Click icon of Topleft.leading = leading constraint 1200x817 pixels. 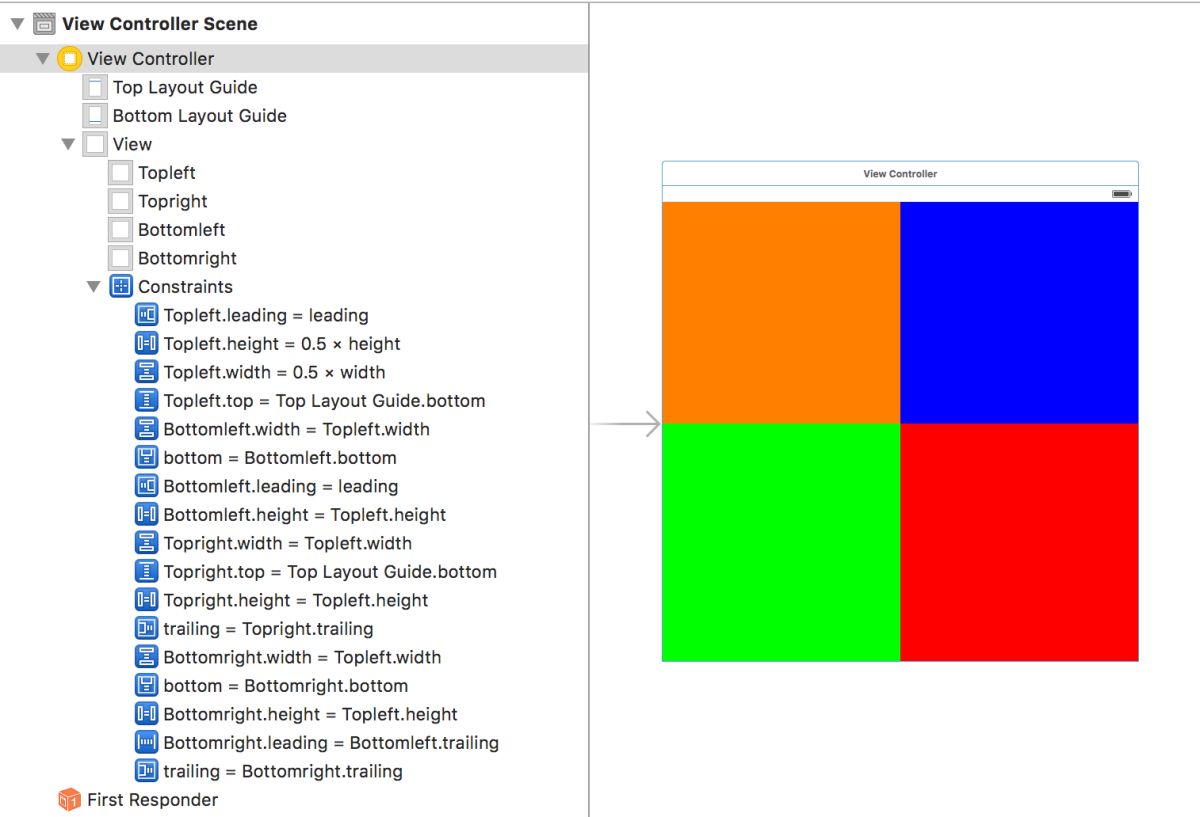pyautogui.click(x=146, y=315)
